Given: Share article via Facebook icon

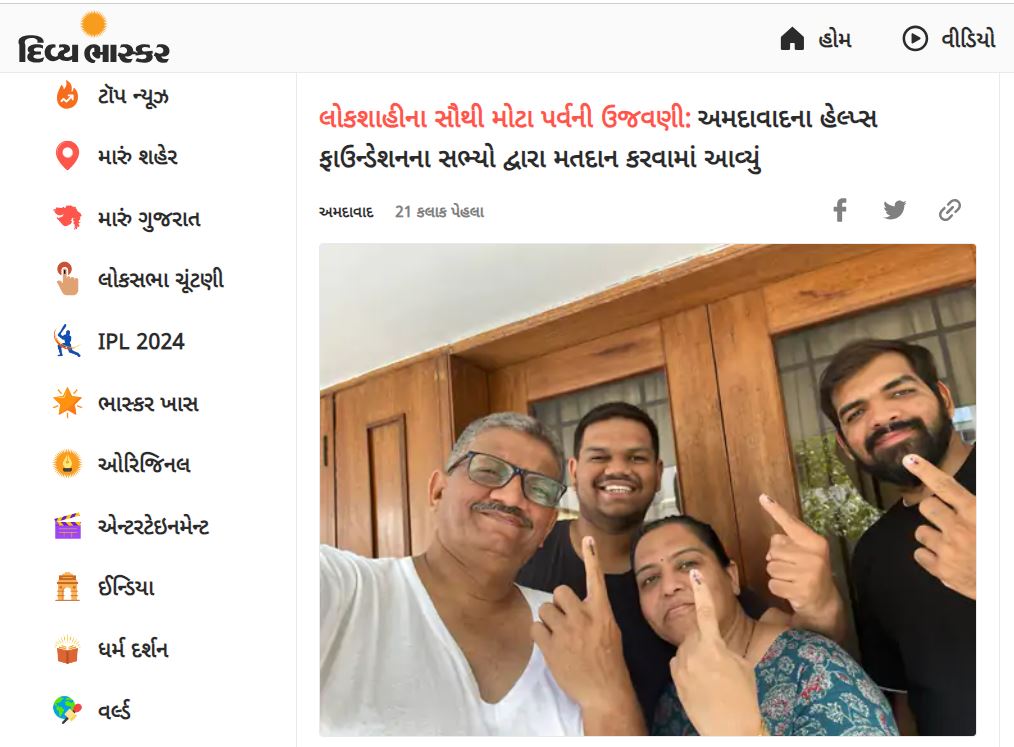Looking at the screenshot, I should [x=840, y=210].
